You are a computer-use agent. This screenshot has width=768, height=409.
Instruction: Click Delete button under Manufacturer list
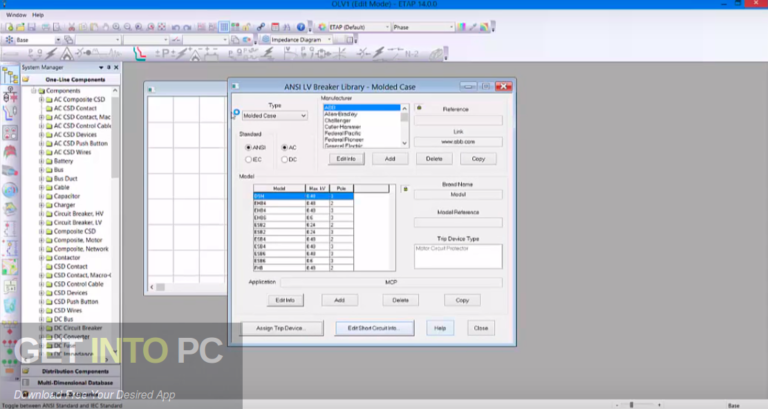[434, 159]
